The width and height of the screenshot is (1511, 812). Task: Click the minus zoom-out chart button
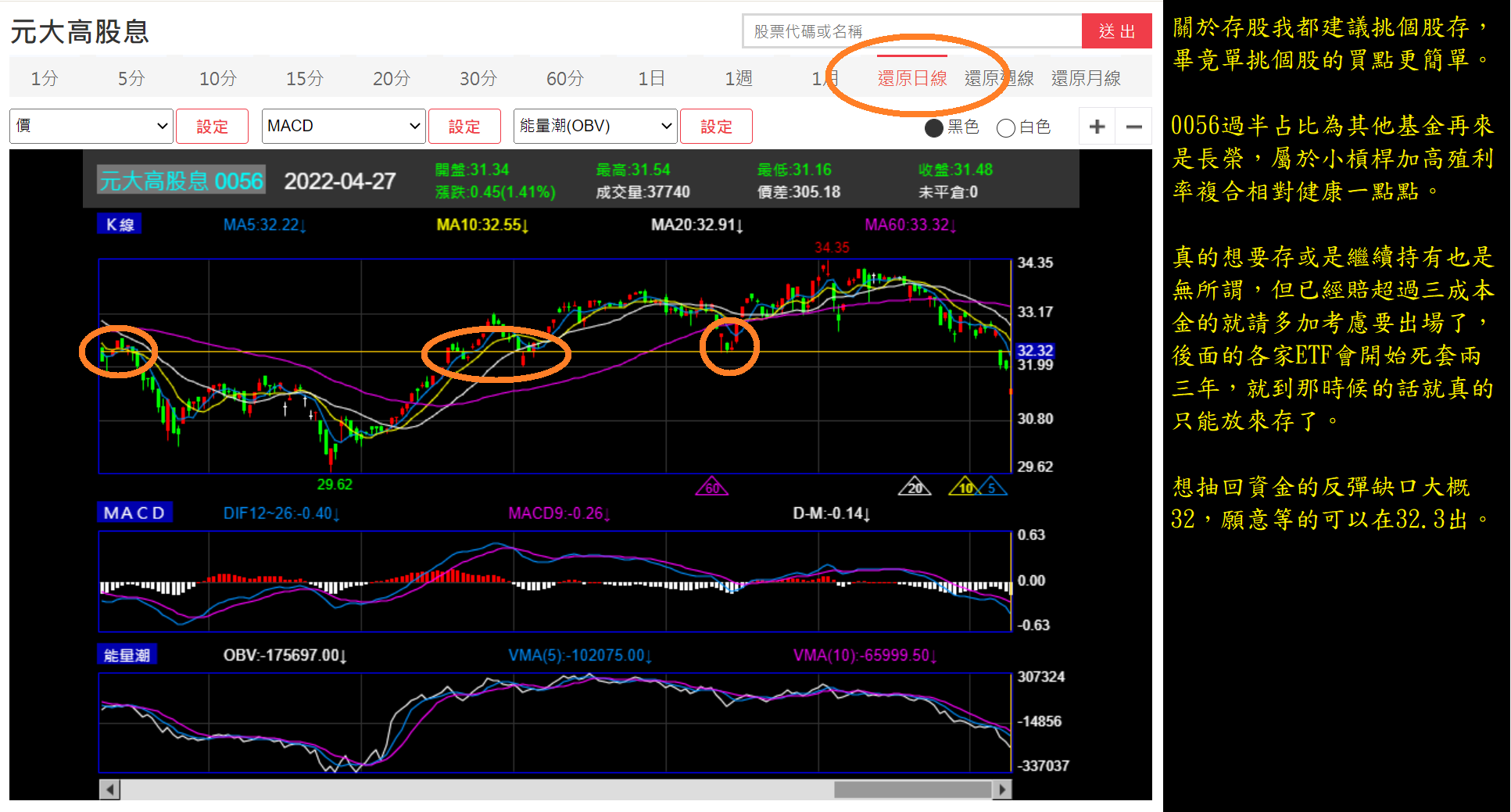[1134, 127]
